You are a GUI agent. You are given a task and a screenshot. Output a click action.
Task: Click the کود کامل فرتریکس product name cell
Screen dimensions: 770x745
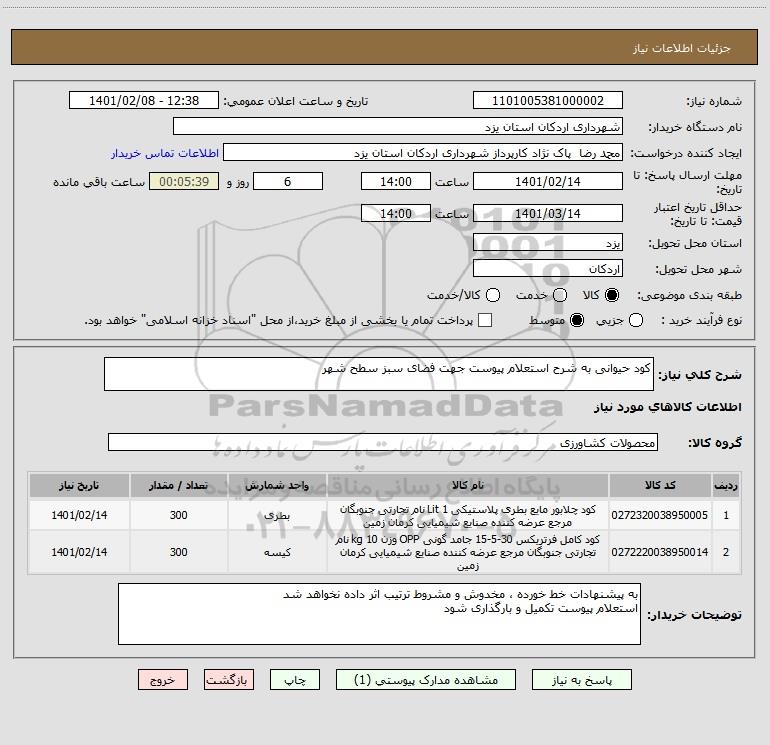[x=468, y=552]
